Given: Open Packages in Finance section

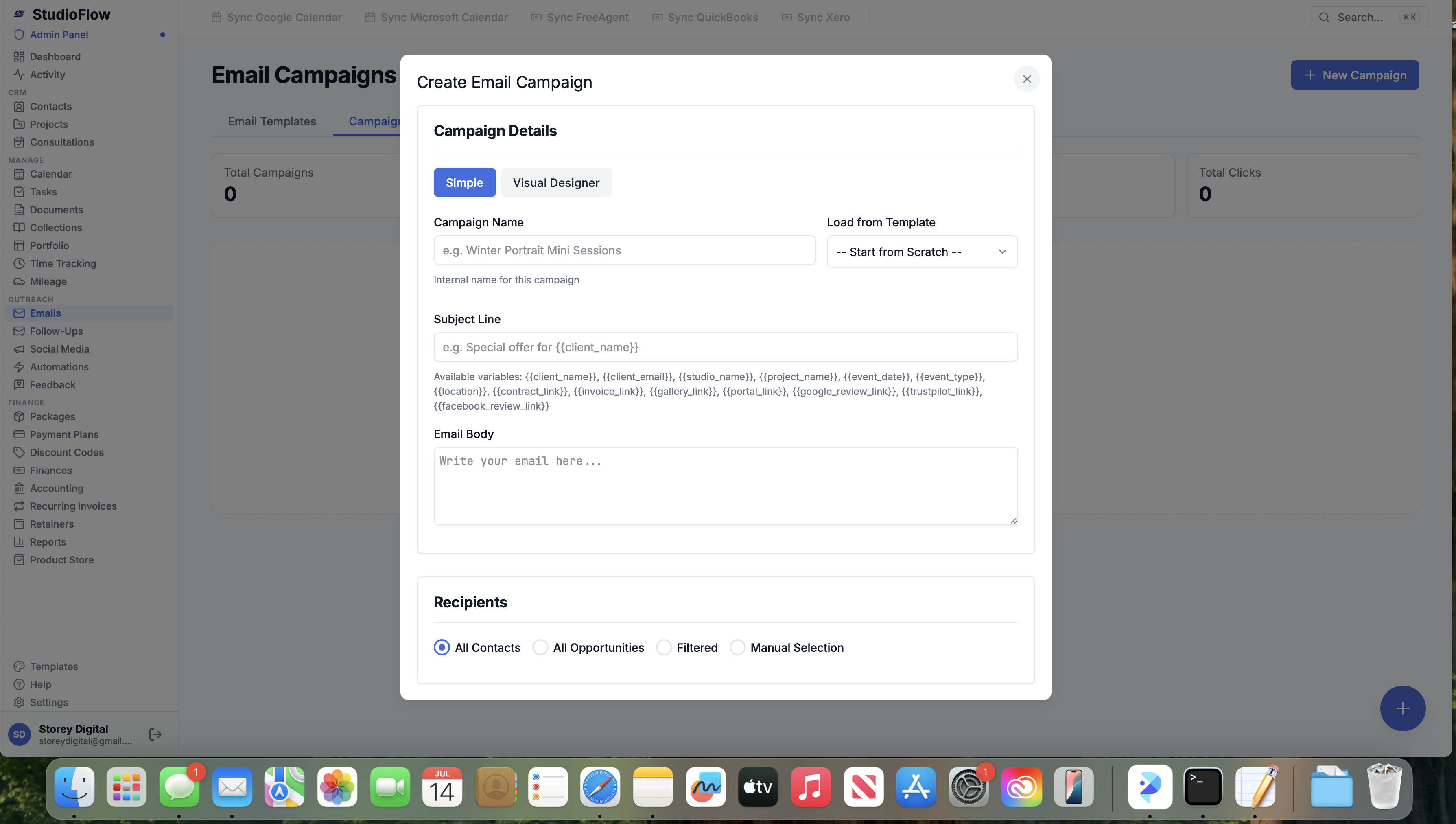Looking at the screenshot, I should [x=52, y=416].
